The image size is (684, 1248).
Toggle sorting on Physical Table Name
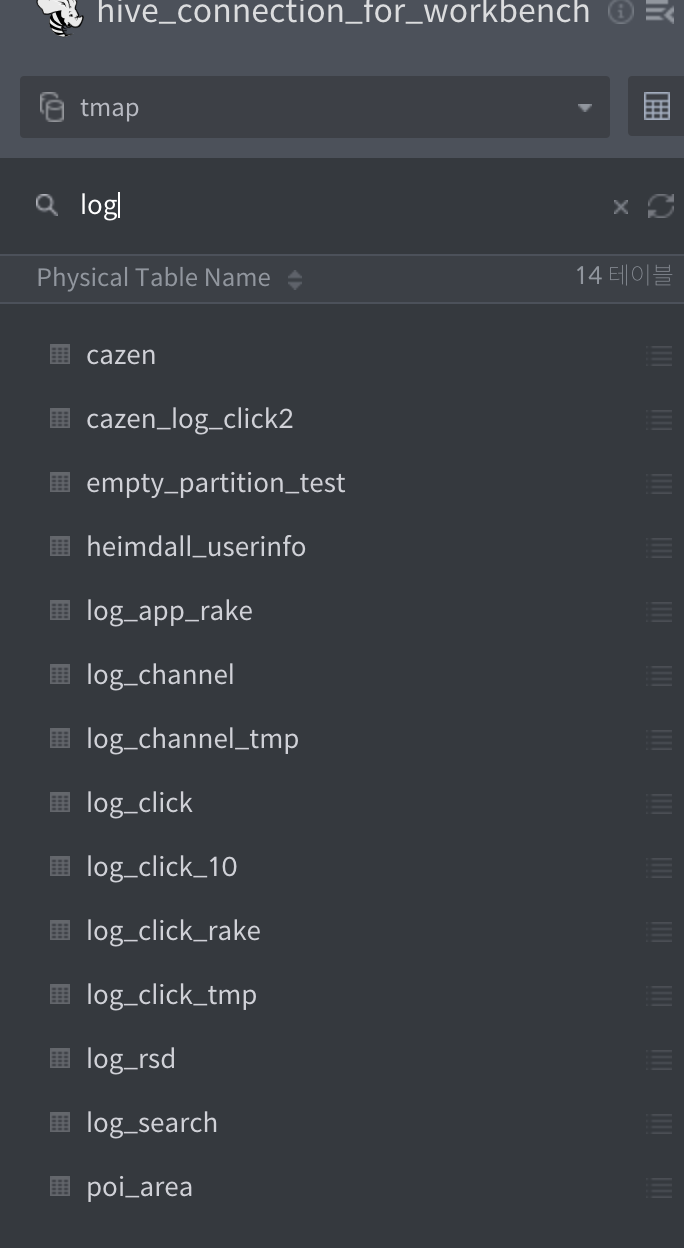[153, 277]
